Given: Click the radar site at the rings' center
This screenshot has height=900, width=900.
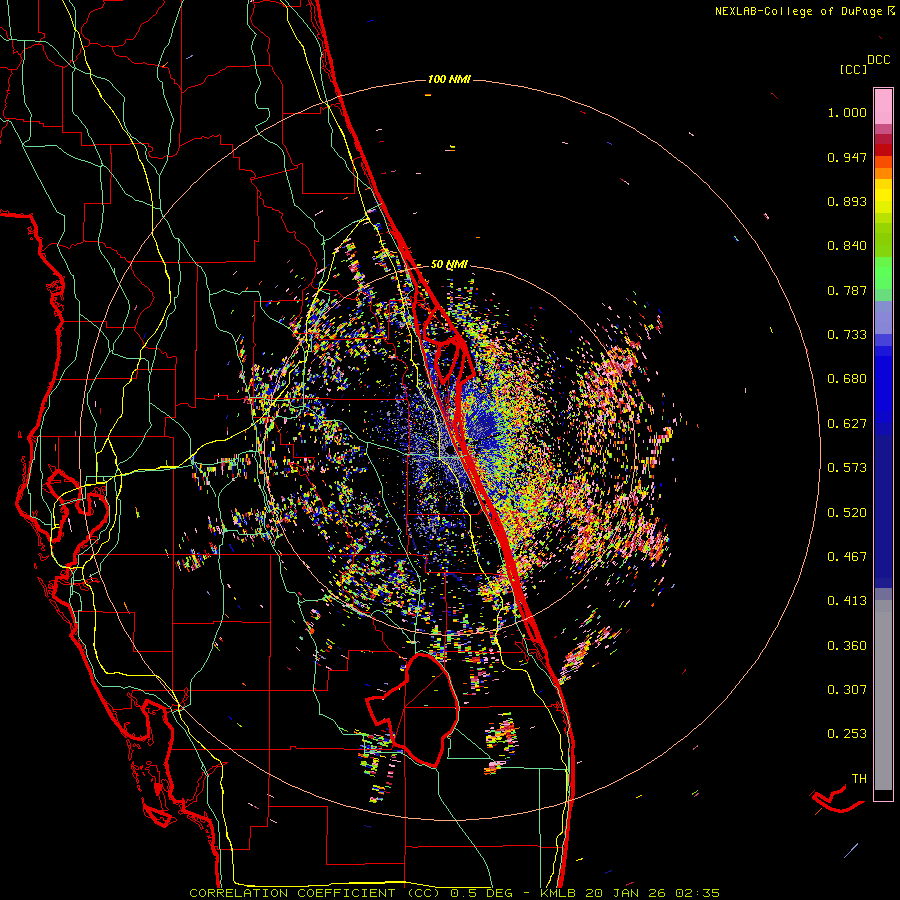Looking at the screenshot, I should (449, 450).
